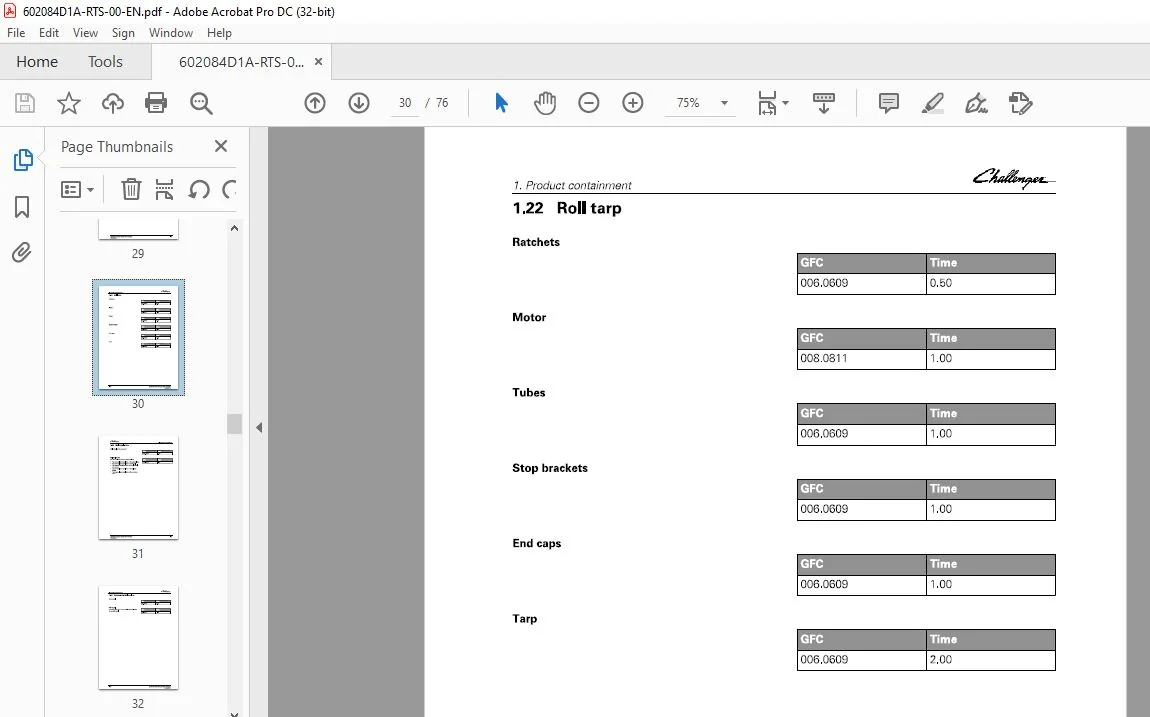Click the fit page width icon
Viewport: 1150px width, 717px height.
pyautogui.click(x=767, y=103)
